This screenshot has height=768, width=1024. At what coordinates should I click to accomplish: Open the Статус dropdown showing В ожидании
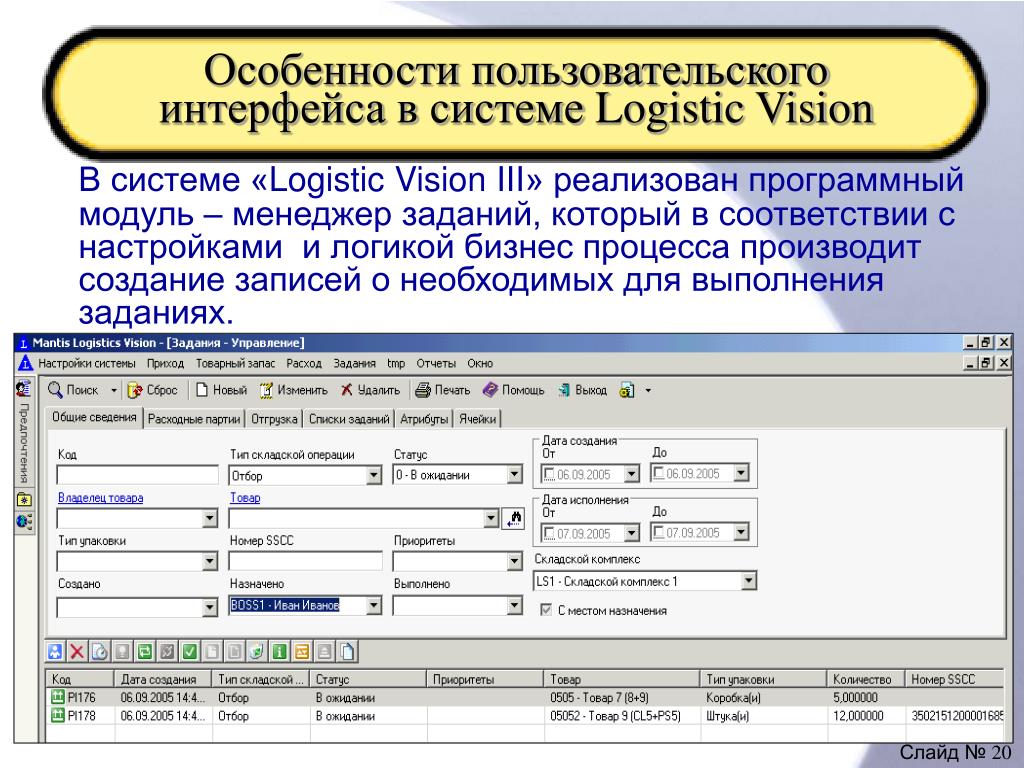click(x=515, y=475)
